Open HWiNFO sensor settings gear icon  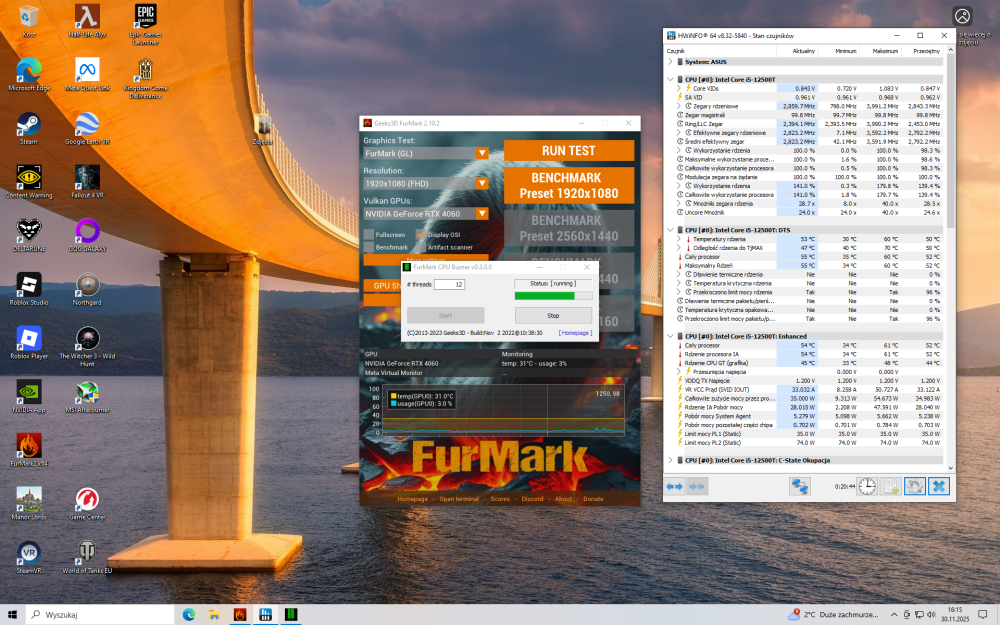pyautogui.click(x=914, y=486)
